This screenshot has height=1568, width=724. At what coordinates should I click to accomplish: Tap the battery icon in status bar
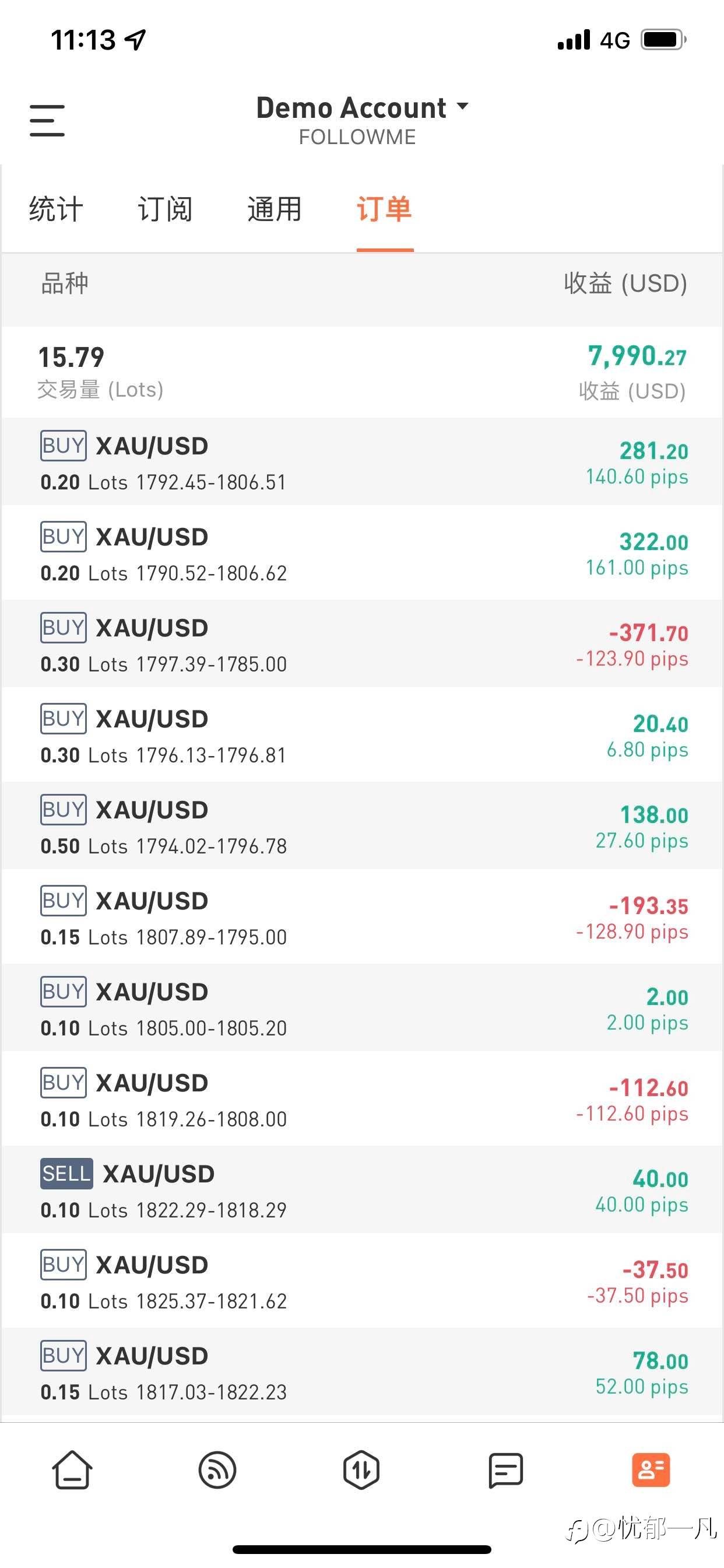click(x=664, y=40)
